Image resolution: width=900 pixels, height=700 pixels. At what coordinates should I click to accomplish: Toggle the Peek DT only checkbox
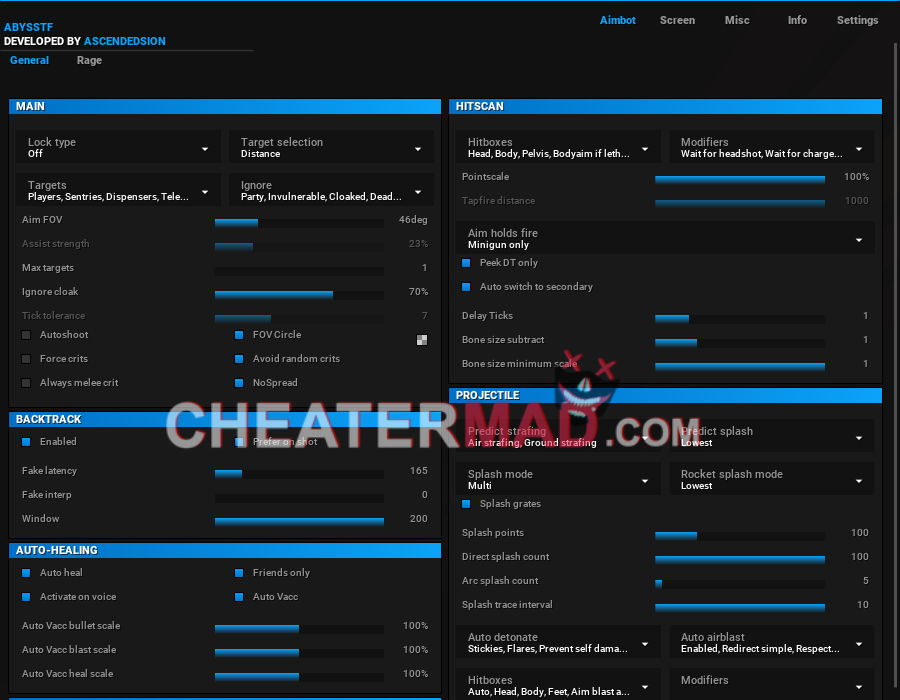[466, 263]
